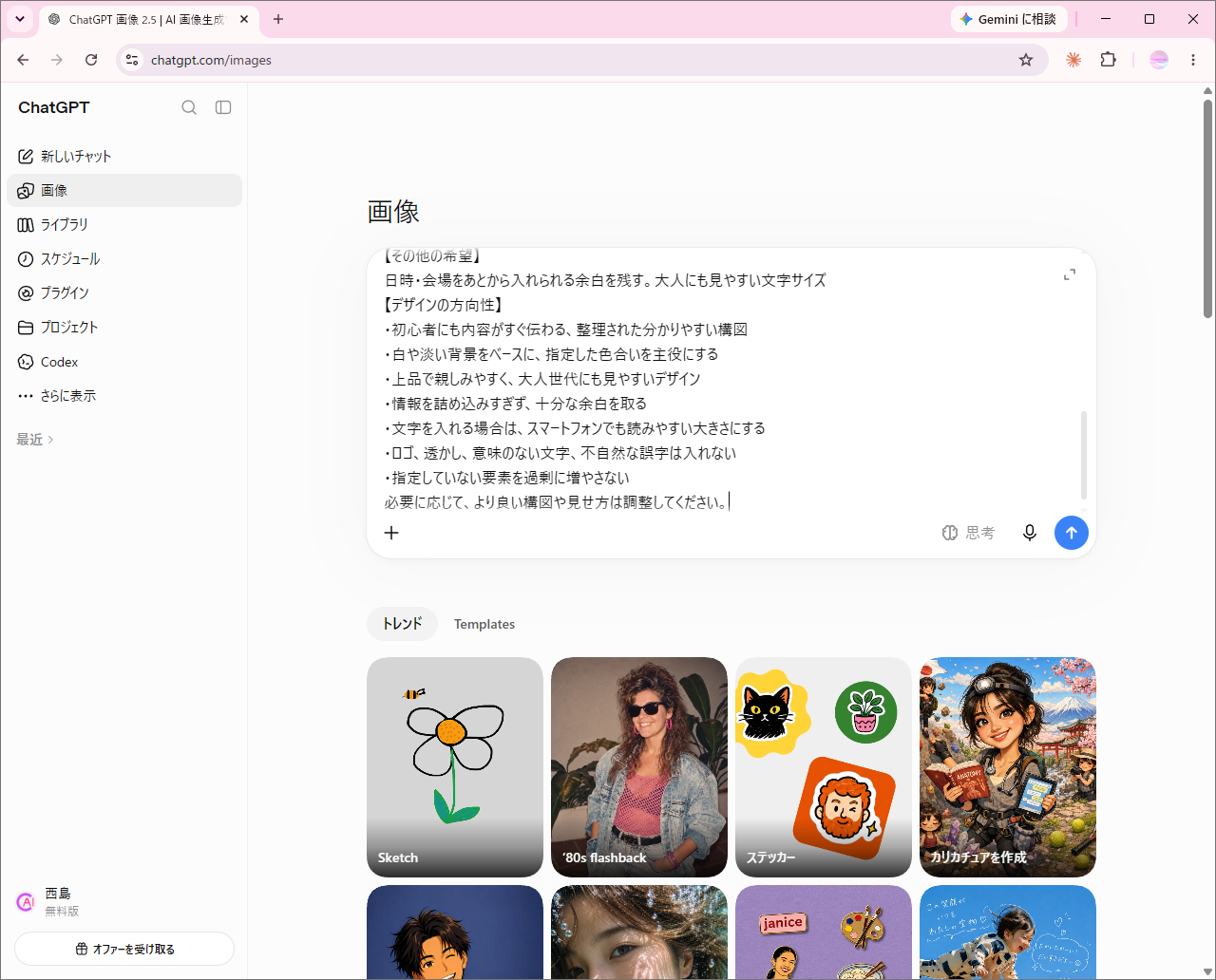Screen dimensions: 1216x980
Task: Click the ChatGPT logo text
Action: [x=54, y=107]
